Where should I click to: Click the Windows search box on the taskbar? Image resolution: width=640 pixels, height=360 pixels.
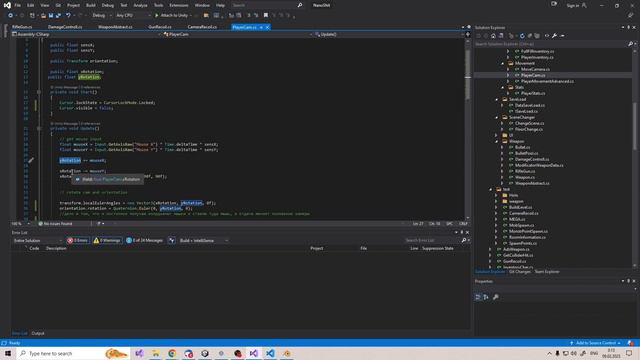tap(73, 353)
